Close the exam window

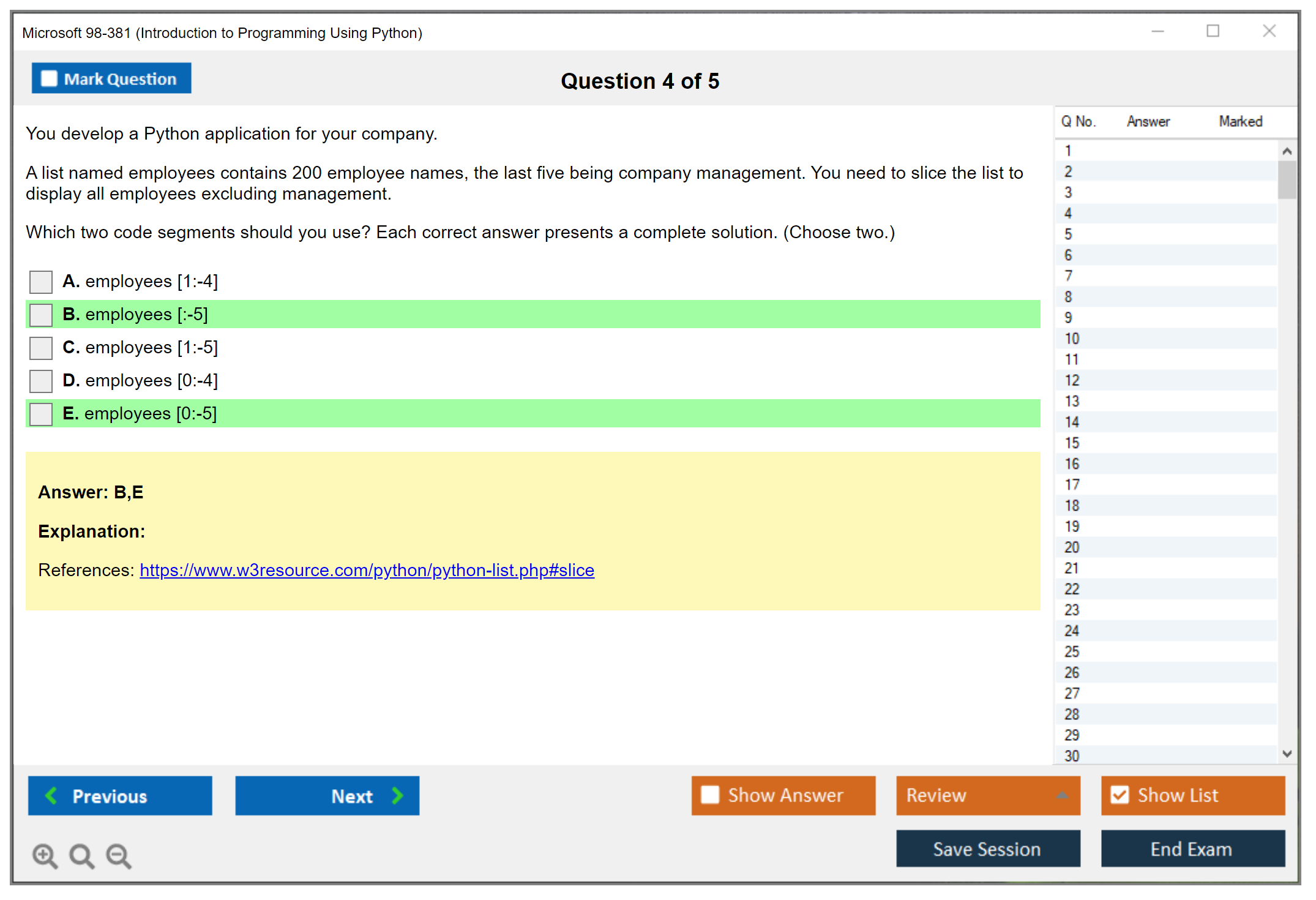coord(1269,31)
